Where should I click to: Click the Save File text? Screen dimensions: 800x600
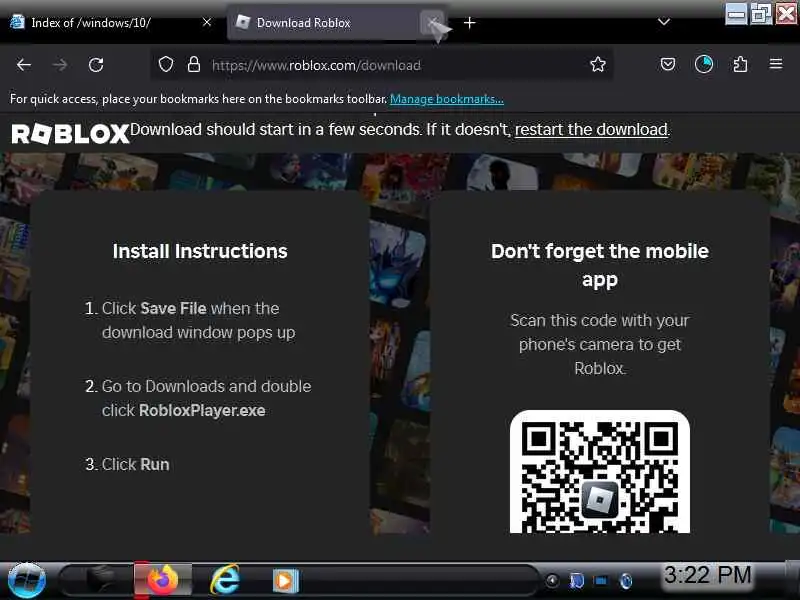[173, 308]
